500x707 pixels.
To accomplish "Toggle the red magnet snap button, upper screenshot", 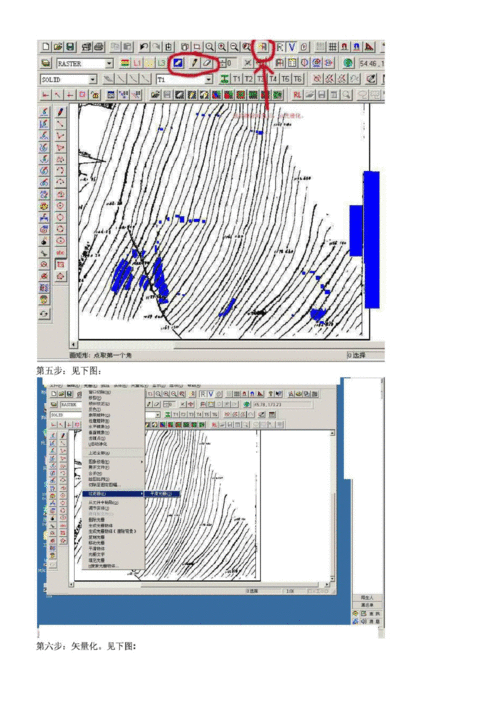I will [344, 46].
